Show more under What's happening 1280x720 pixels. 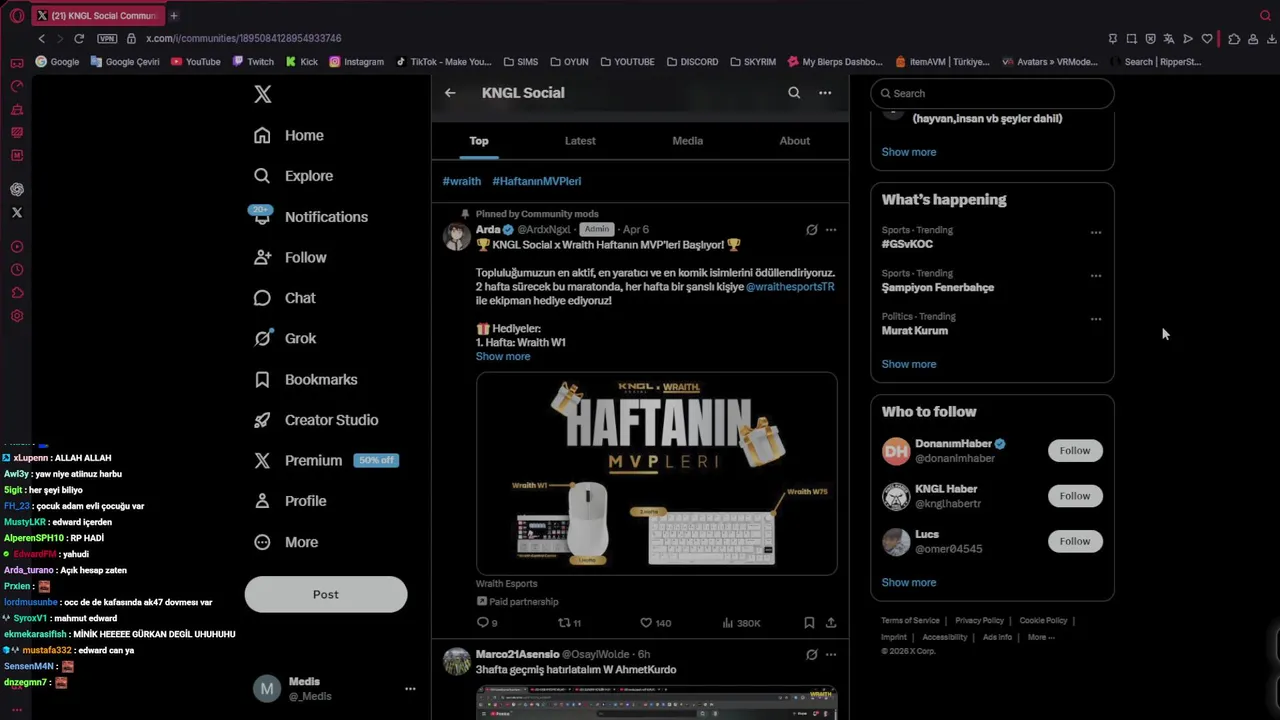[x=909, y=365]
